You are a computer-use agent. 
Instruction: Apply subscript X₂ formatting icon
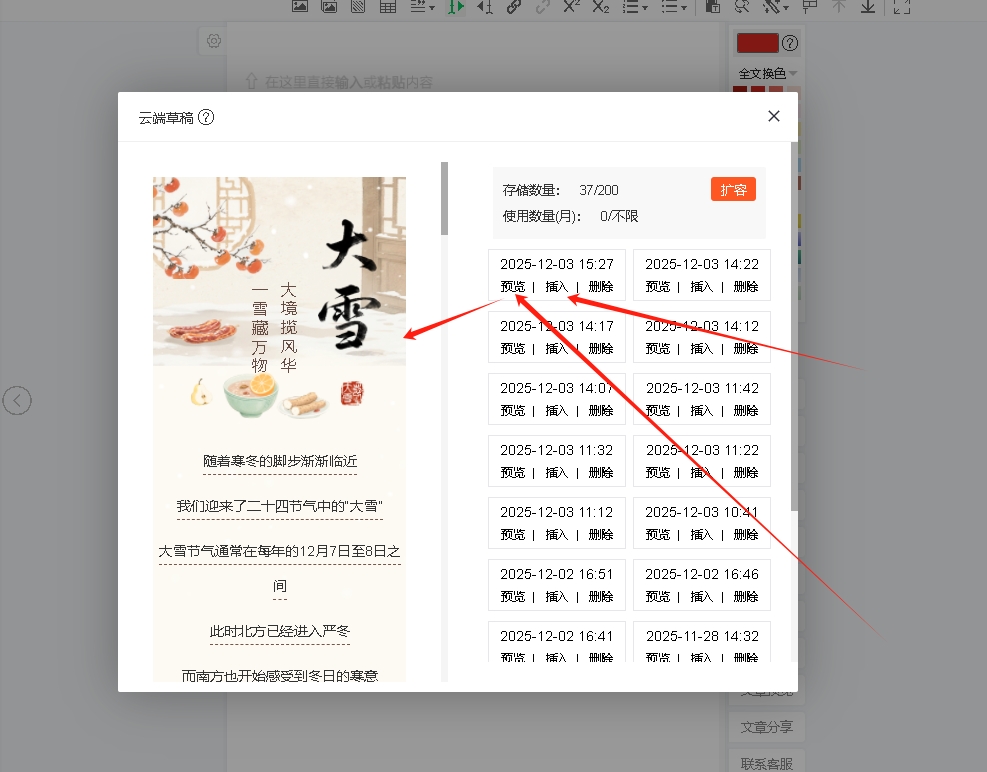(600, 7)
